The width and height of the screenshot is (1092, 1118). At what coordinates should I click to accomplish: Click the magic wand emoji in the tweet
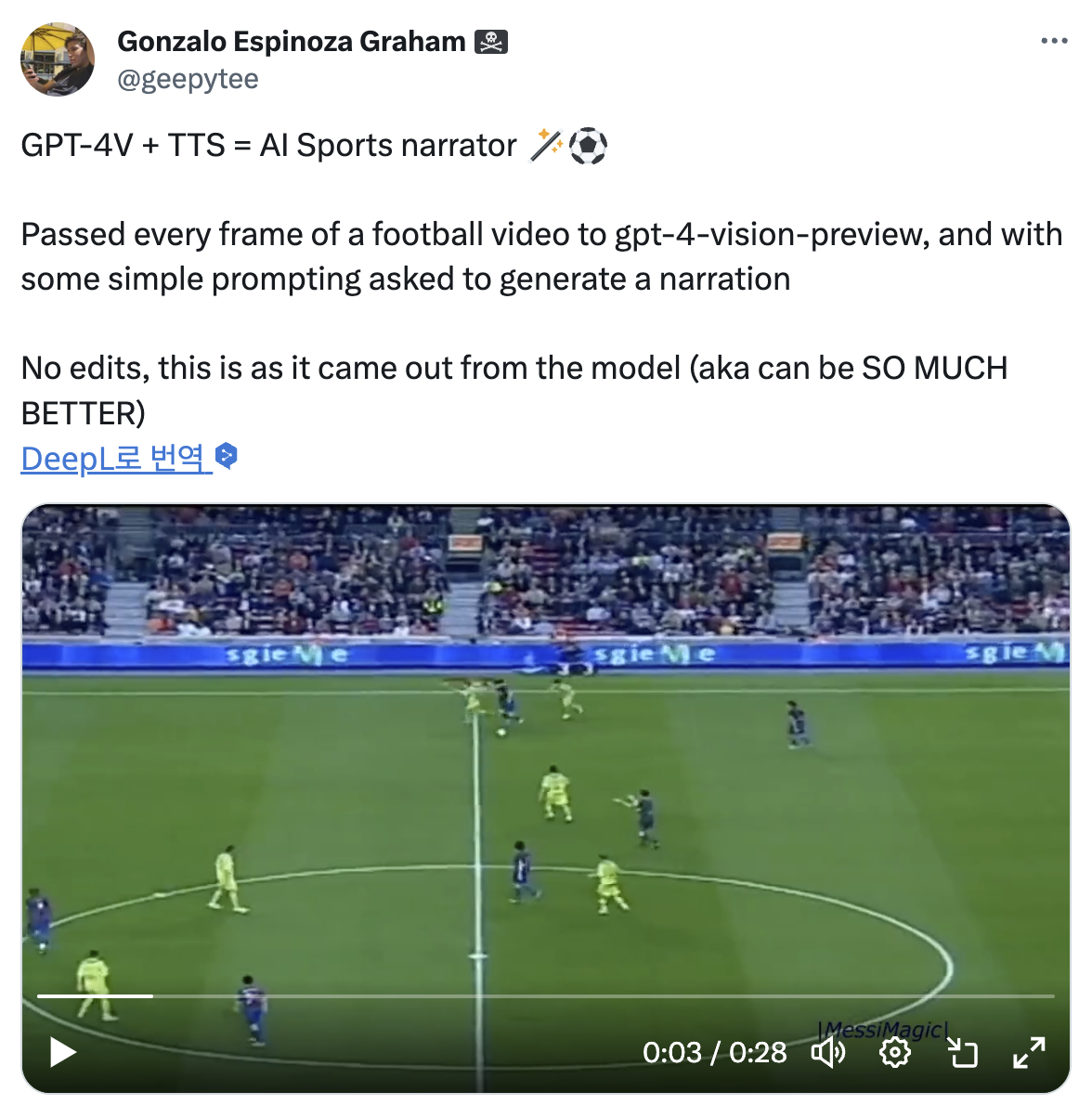click(547, 146)
